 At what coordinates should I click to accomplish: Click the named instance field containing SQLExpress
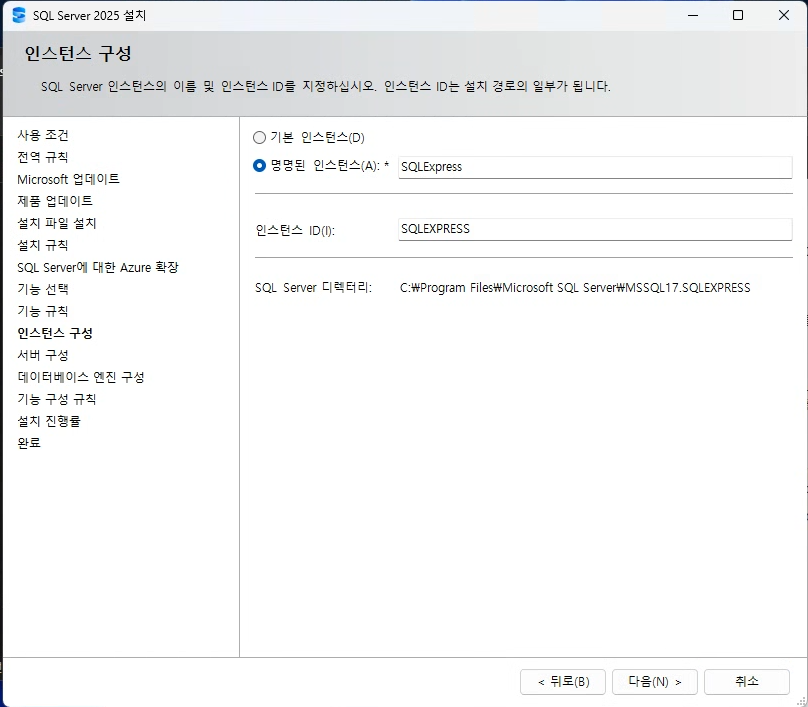pos(595,167)
